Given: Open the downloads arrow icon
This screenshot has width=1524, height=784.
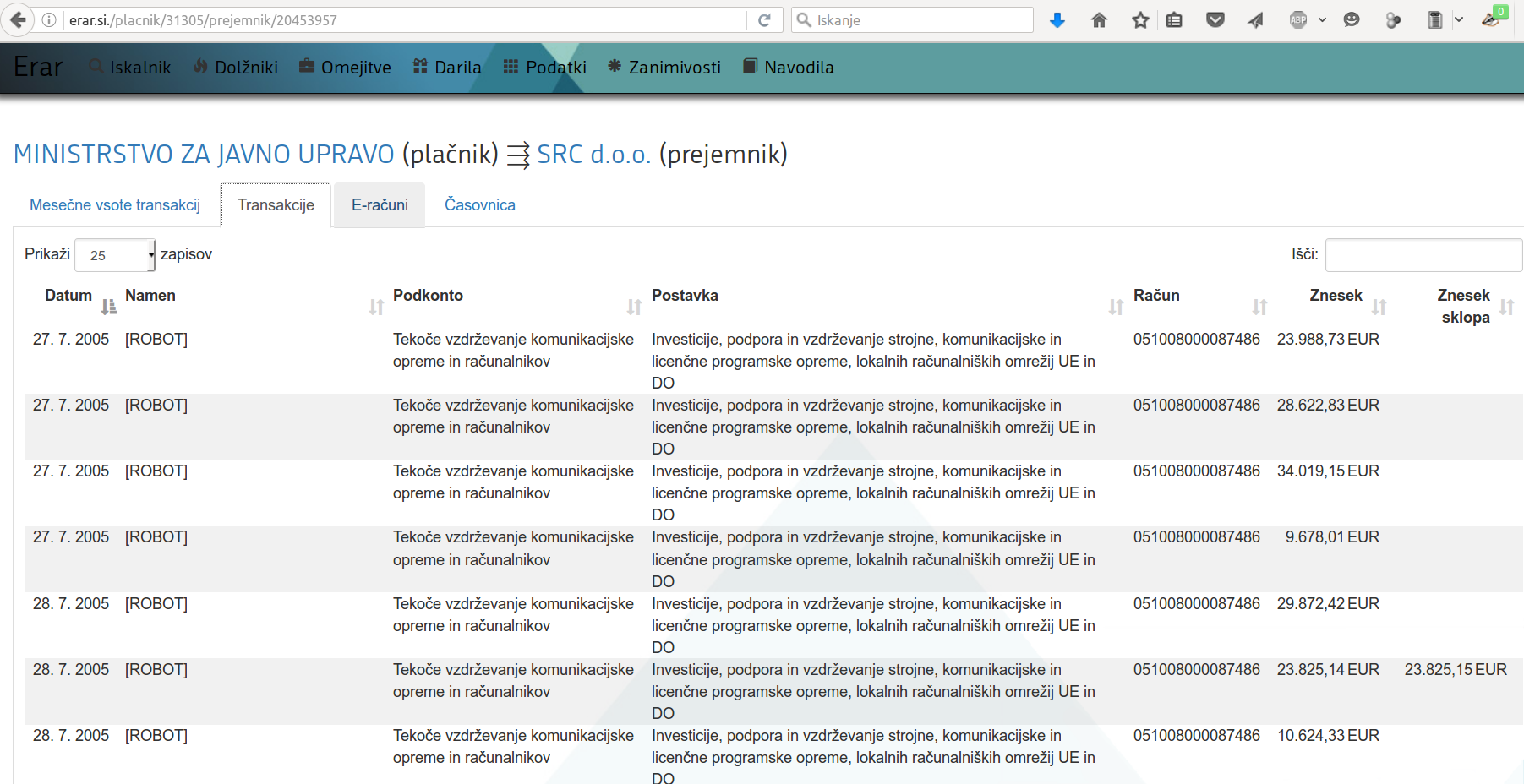Looking at the screenshot, I should click(1057, 20).
